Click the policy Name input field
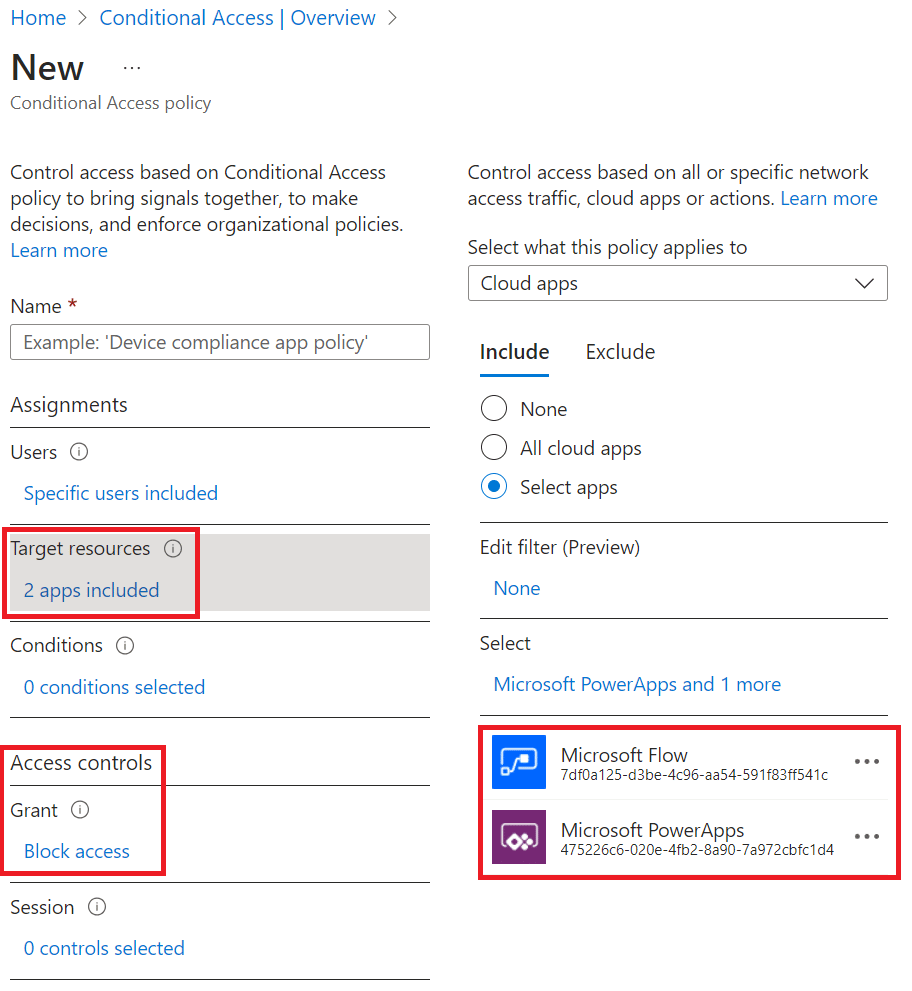The width and height of the screenshot is (912, 991). point(220,342)
